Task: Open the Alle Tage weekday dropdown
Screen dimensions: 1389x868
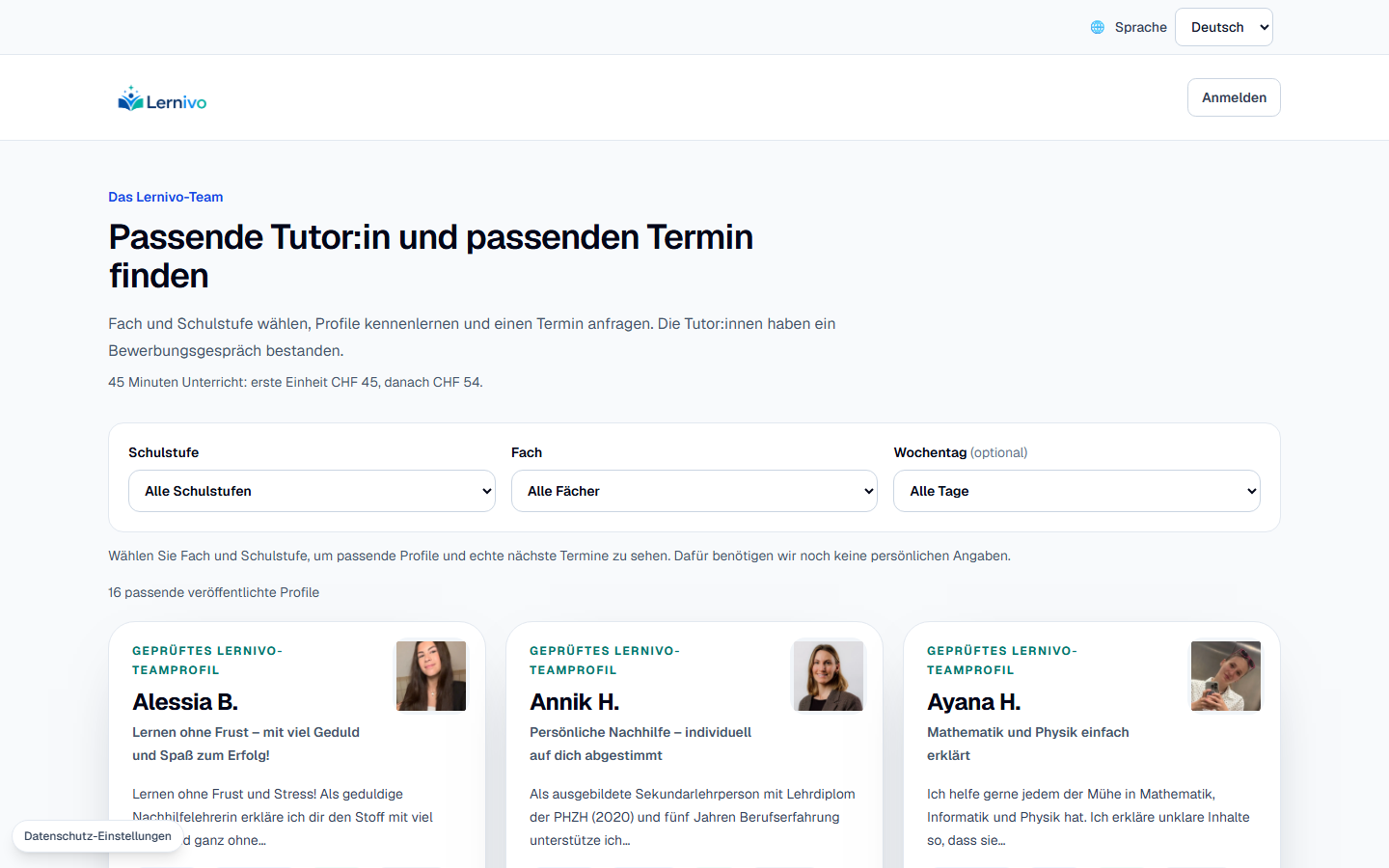Action: 1076,491
